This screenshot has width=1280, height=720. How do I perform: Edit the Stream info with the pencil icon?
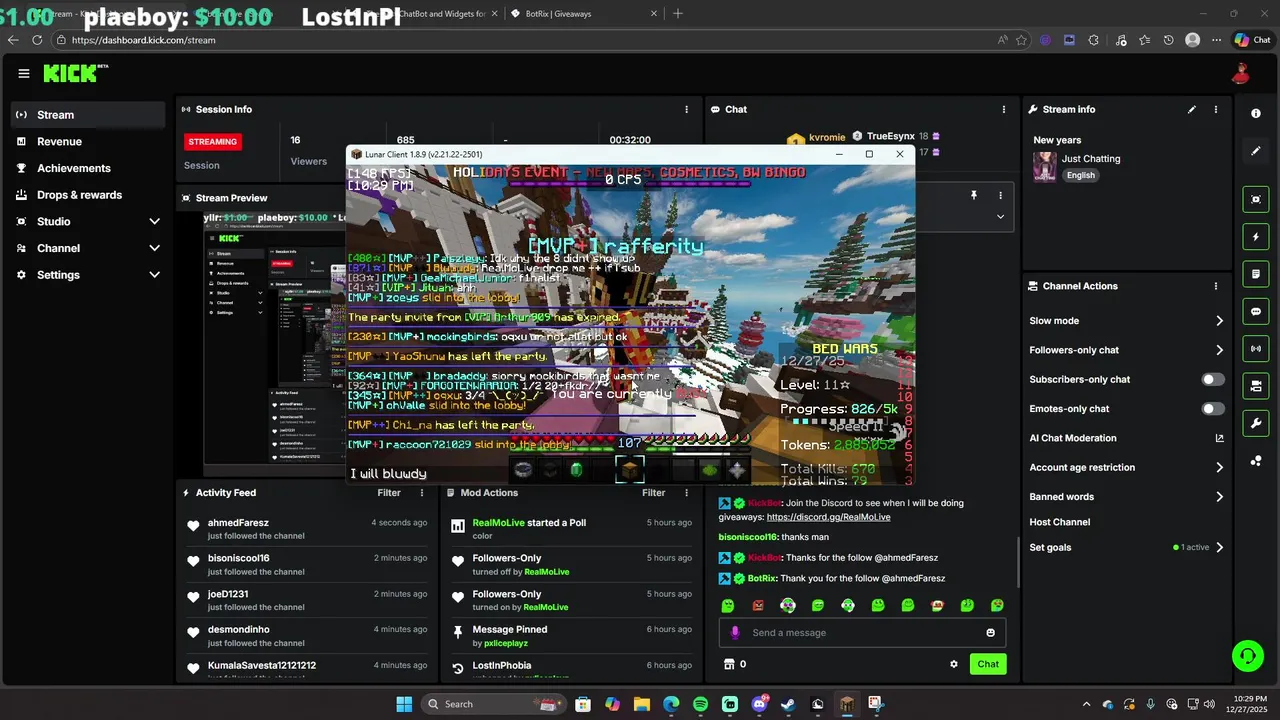(x=1191, y=109)
